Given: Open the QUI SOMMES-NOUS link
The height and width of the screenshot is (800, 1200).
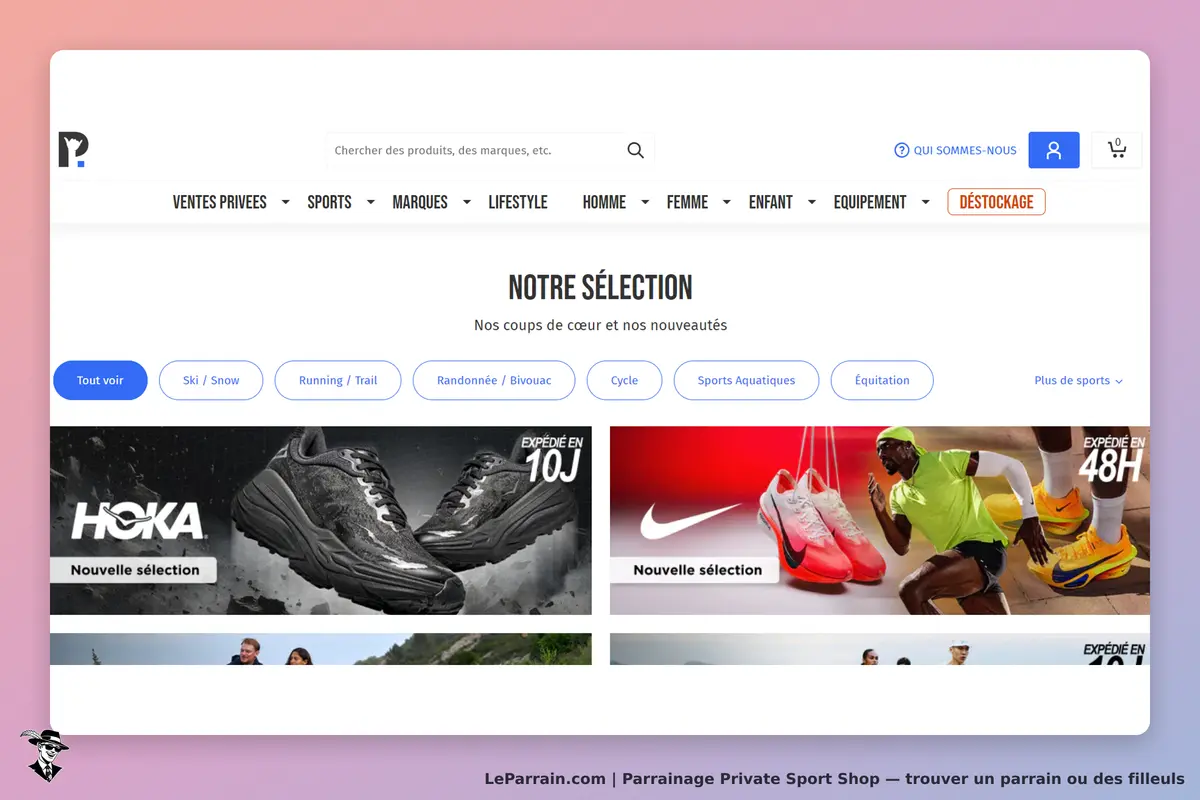Looking at the screenshot, I should [x=965, y=150].
